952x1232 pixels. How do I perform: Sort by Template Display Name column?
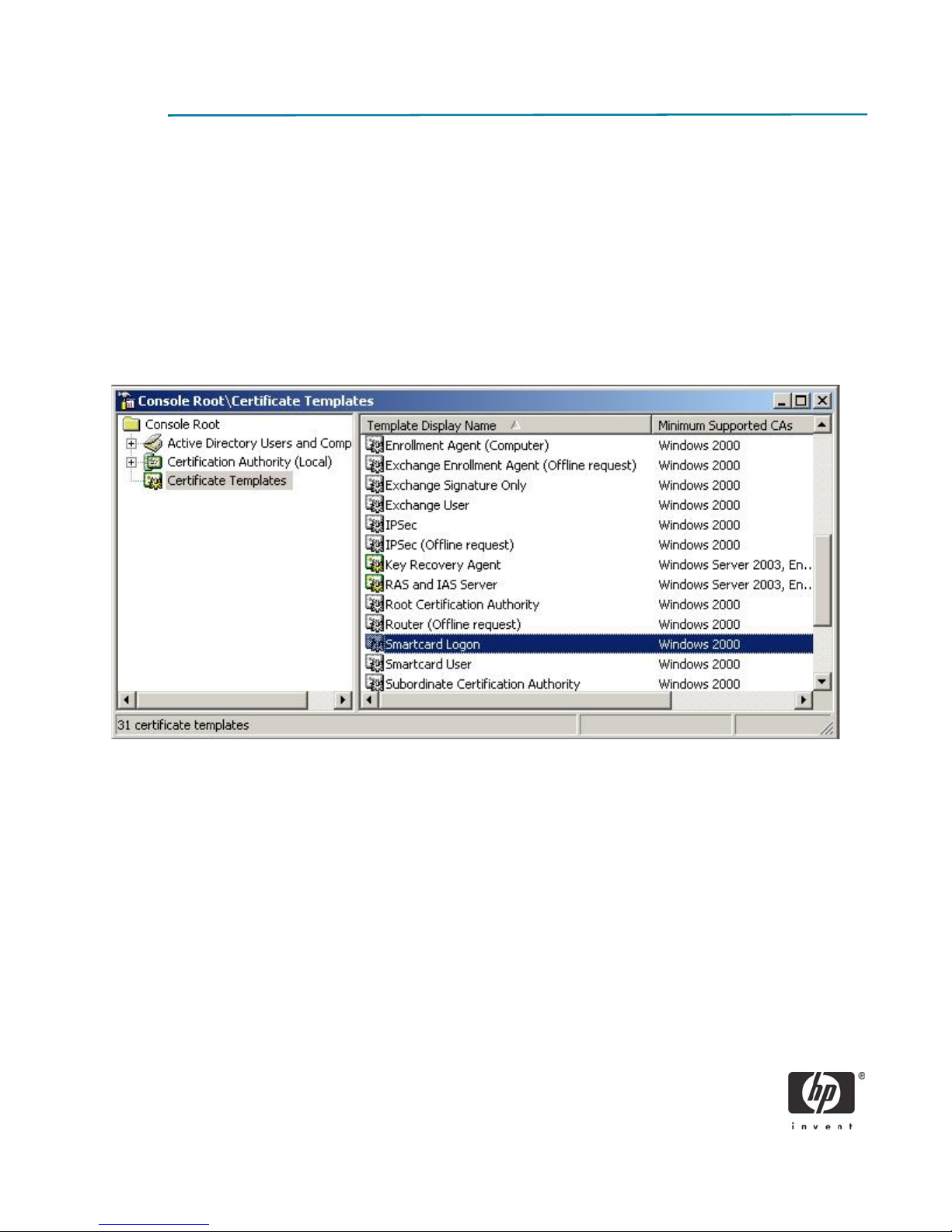(431, 425)
